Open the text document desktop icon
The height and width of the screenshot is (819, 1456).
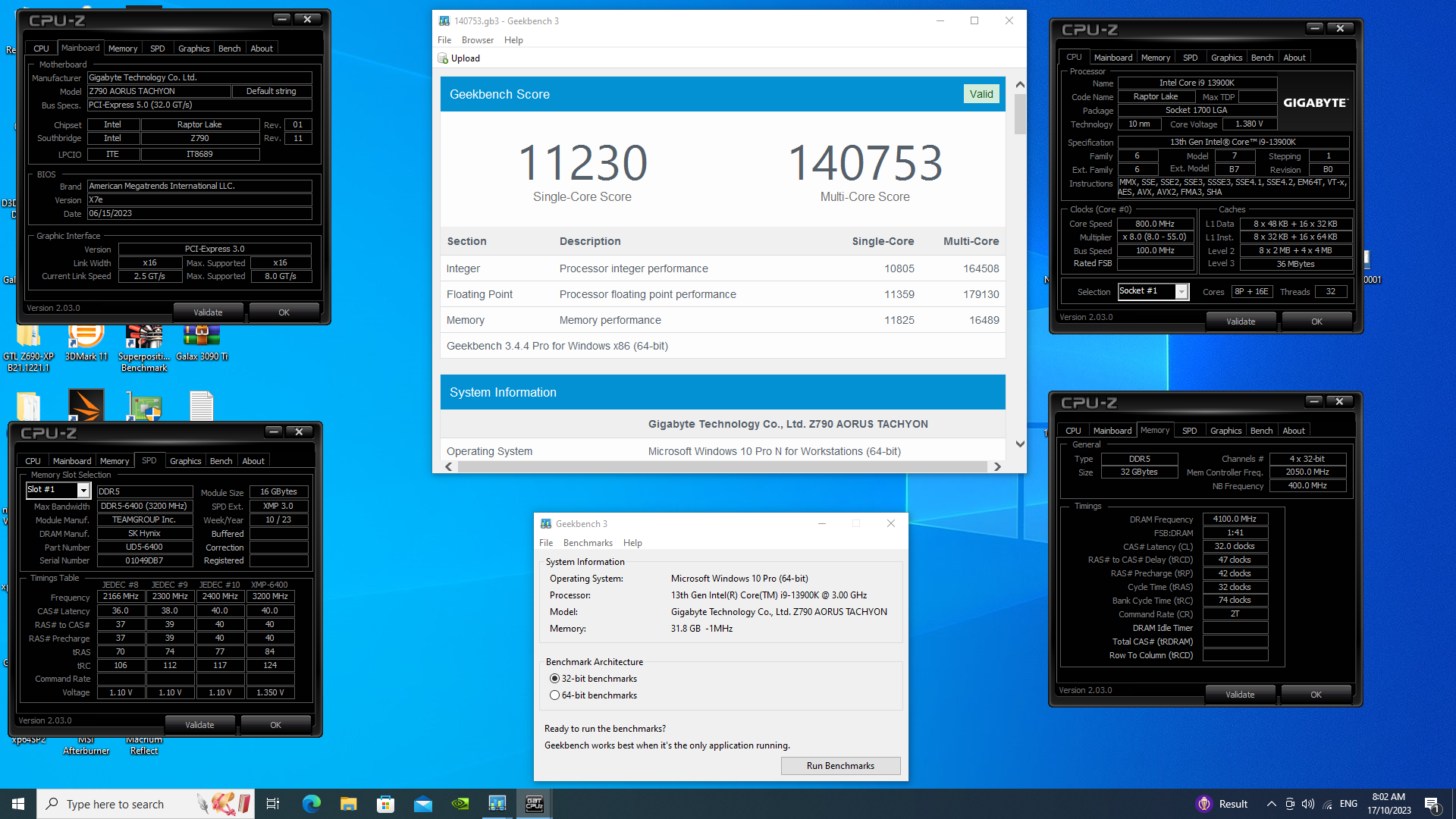click(202, 406)
